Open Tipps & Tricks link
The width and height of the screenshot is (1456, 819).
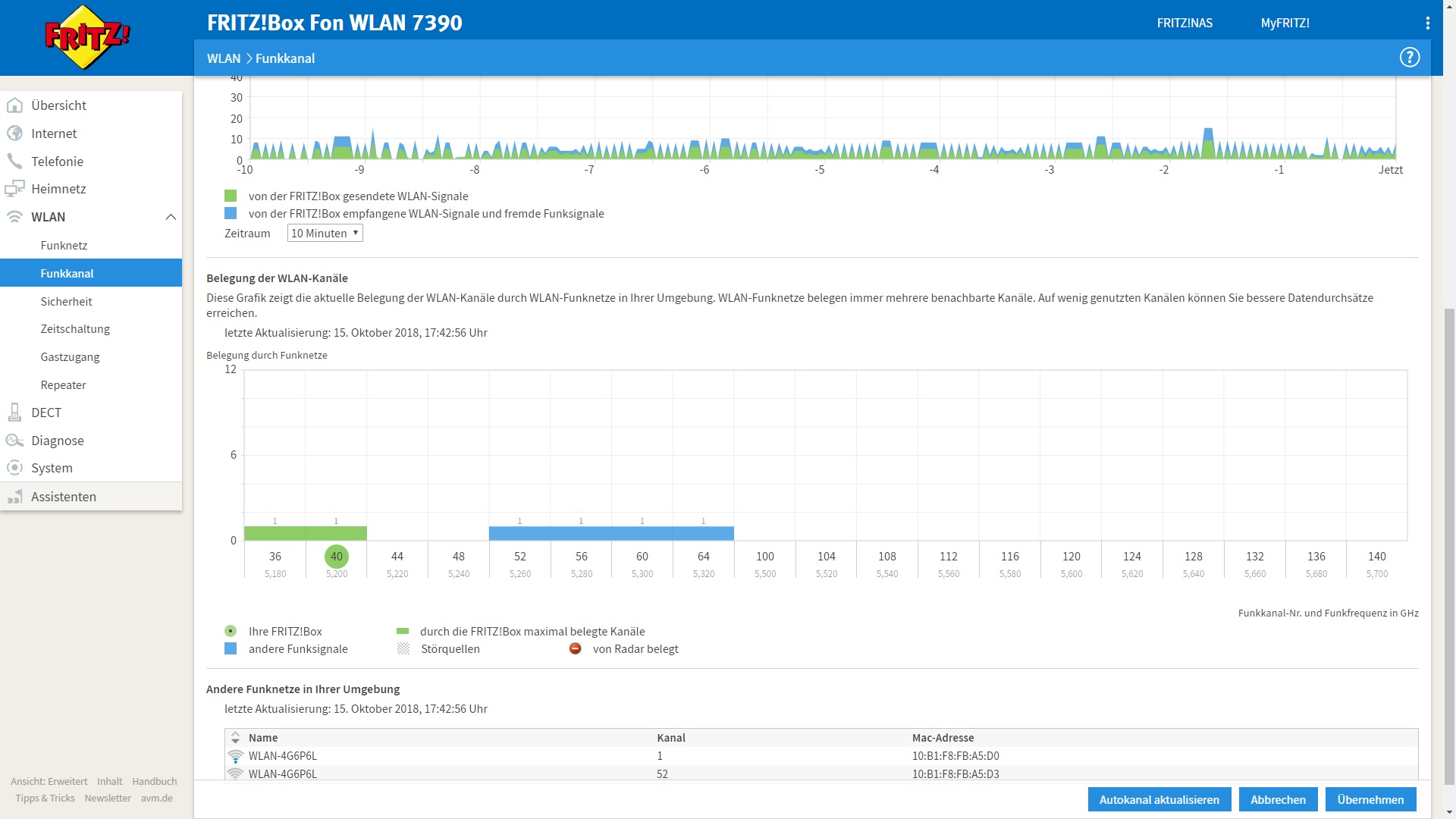click(x=45, y=798)
